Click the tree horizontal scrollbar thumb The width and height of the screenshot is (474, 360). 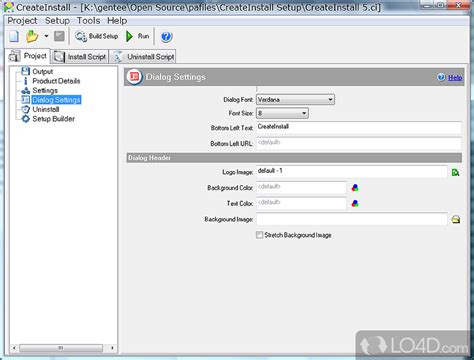click(61, 348)
